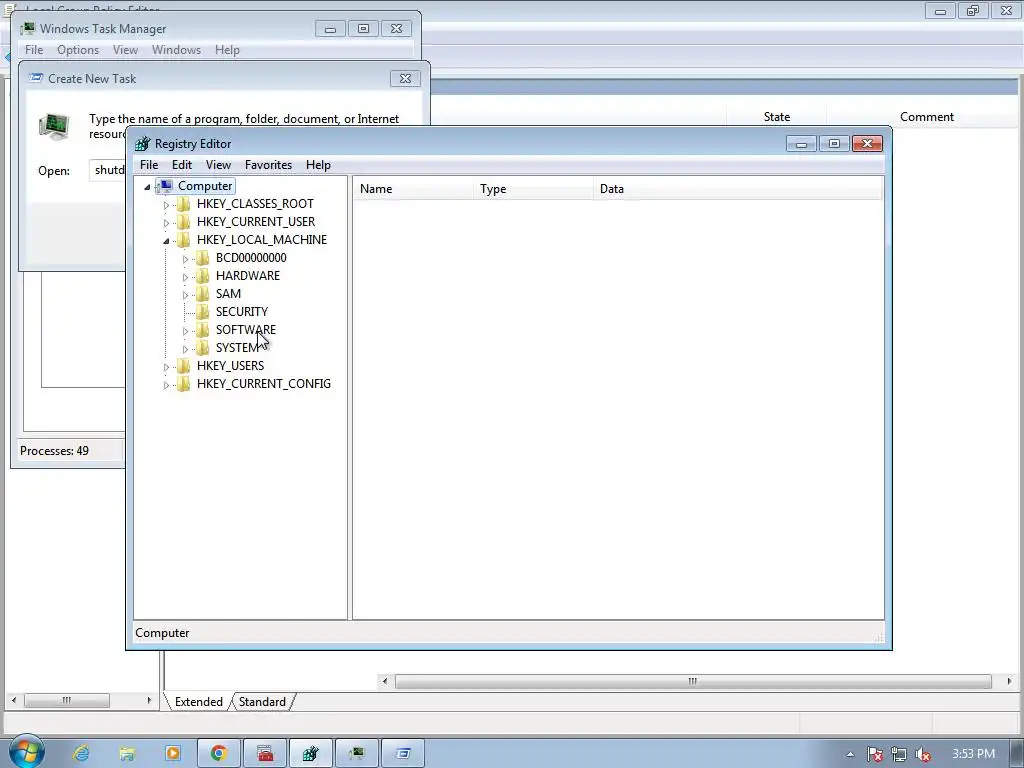Click the Registry Editor title bar icon

pos(142,144)
